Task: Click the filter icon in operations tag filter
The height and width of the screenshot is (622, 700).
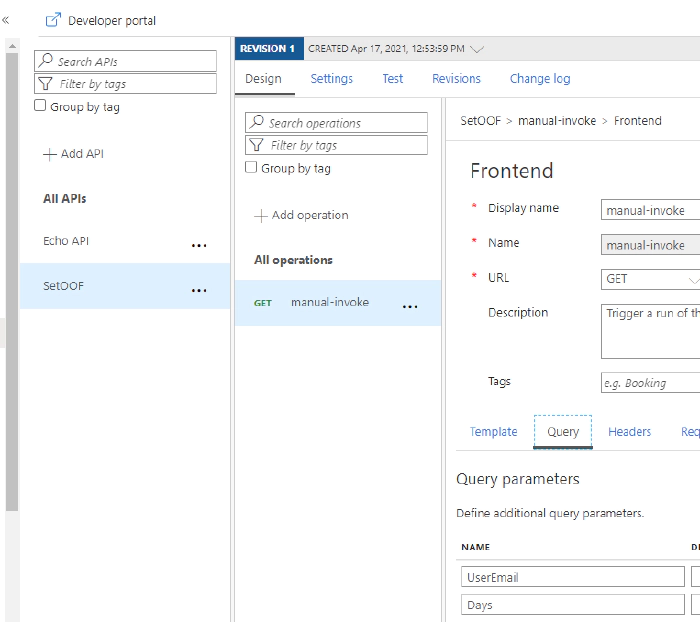Action: tap(256, 145)
